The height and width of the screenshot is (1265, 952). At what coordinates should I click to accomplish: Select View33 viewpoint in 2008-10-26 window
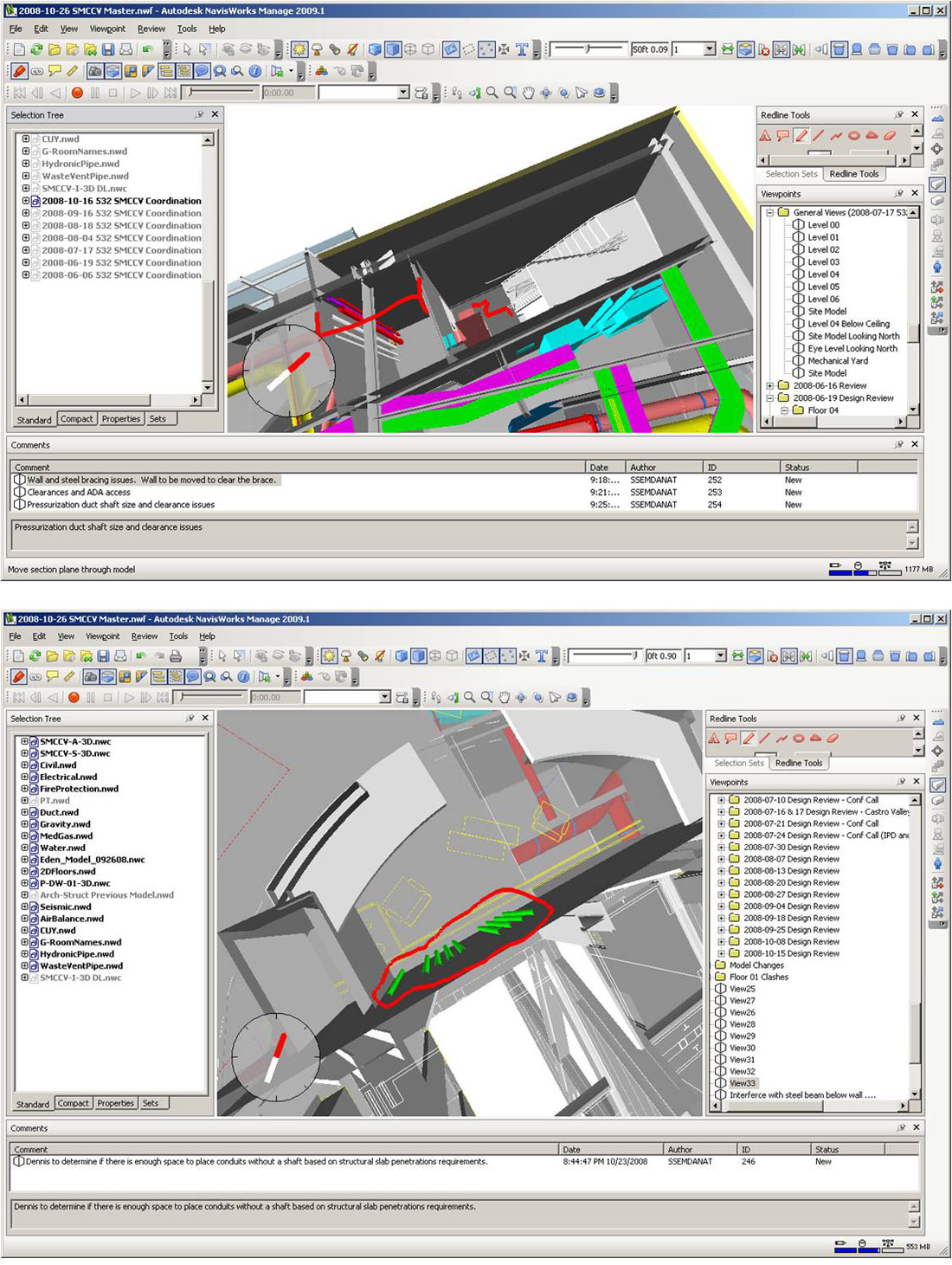click(742, 1083)
